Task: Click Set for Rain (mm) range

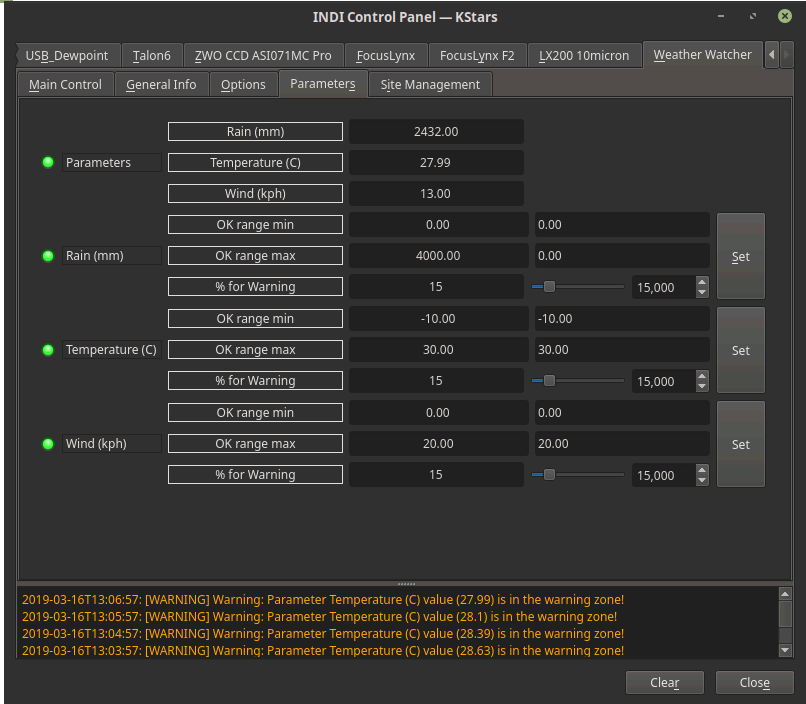Action: pos(741,256)
